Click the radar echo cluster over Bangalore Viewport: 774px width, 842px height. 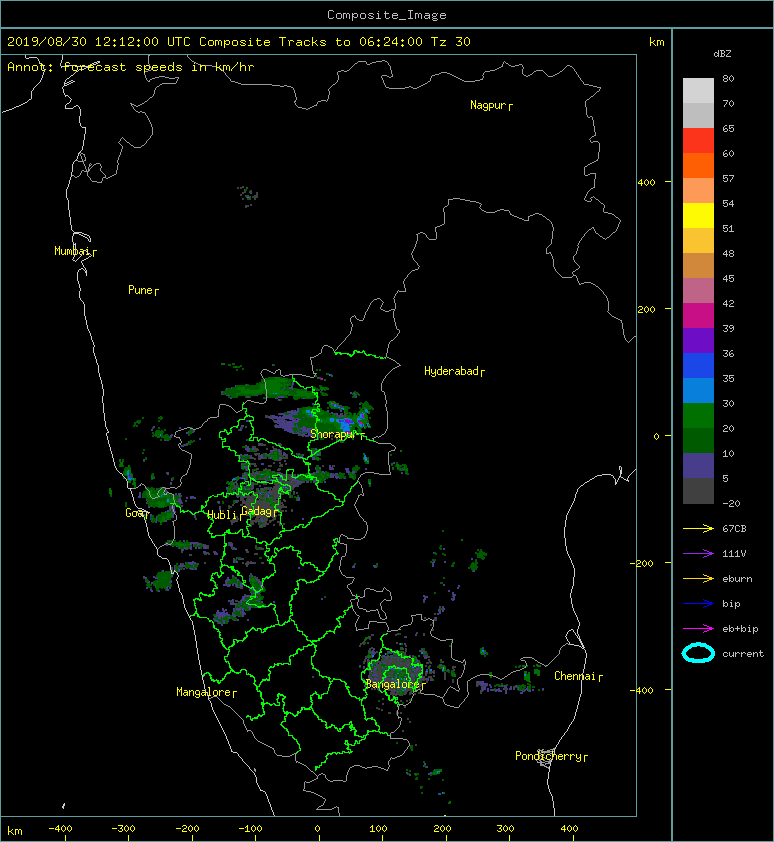point(395,671)
